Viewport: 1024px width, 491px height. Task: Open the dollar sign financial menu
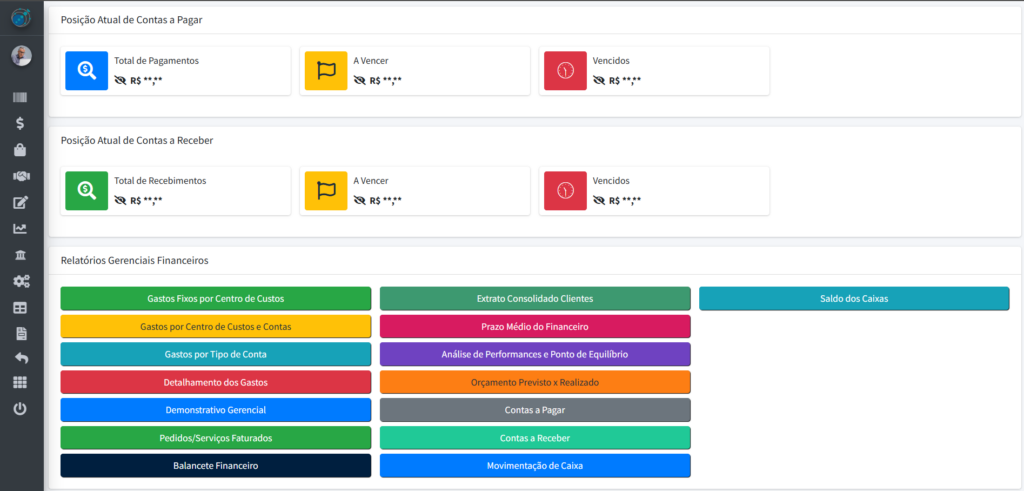(21, 124)
